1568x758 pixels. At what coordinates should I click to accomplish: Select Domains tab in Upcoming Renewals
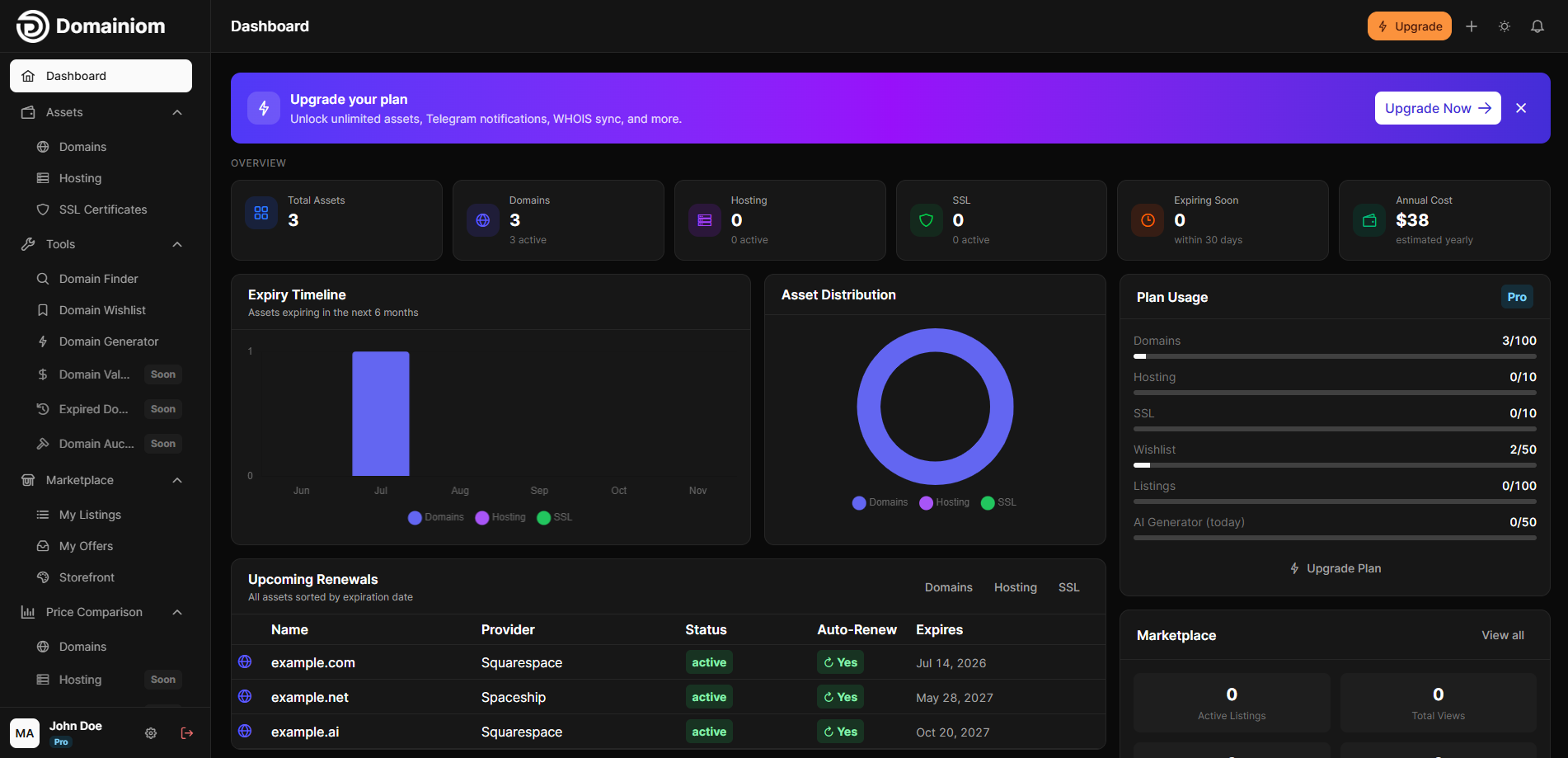pyautogui.click(x=949, y=587)
